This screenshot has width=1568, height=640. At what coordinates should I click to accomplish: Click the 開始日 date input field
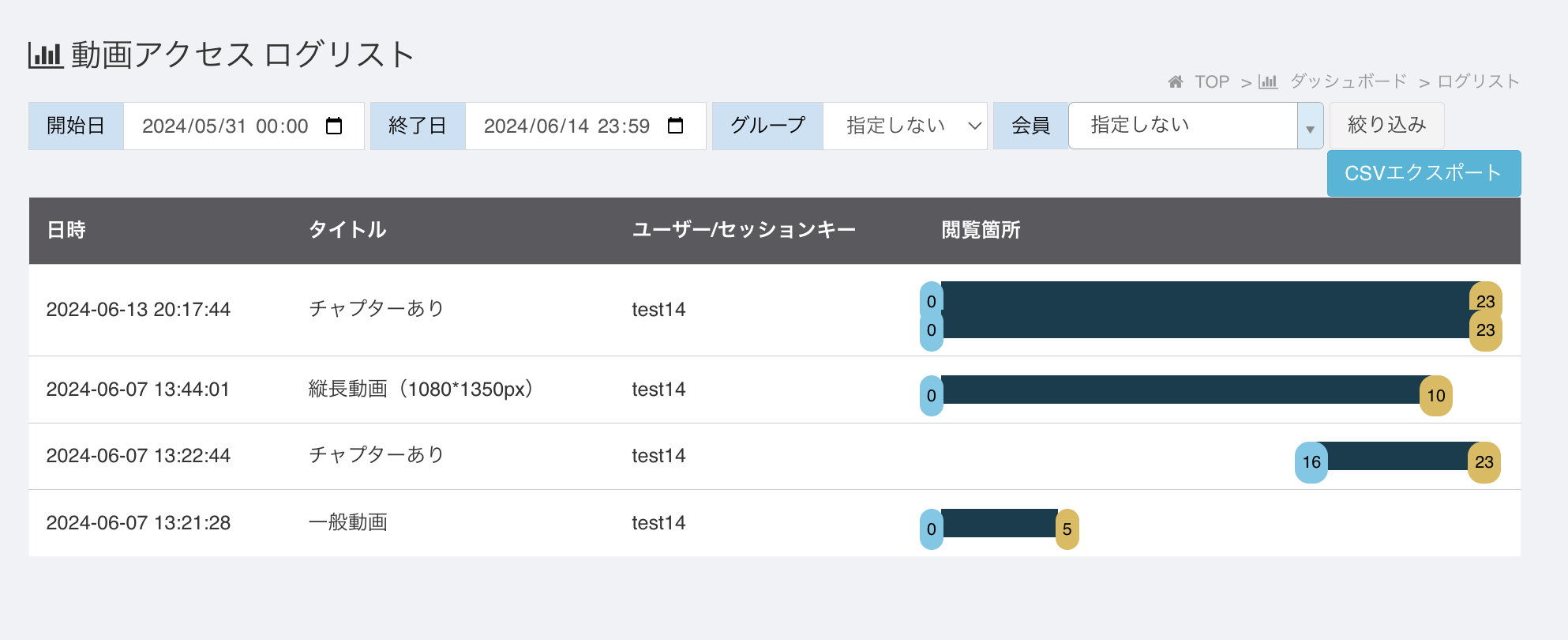pos(243,126)
